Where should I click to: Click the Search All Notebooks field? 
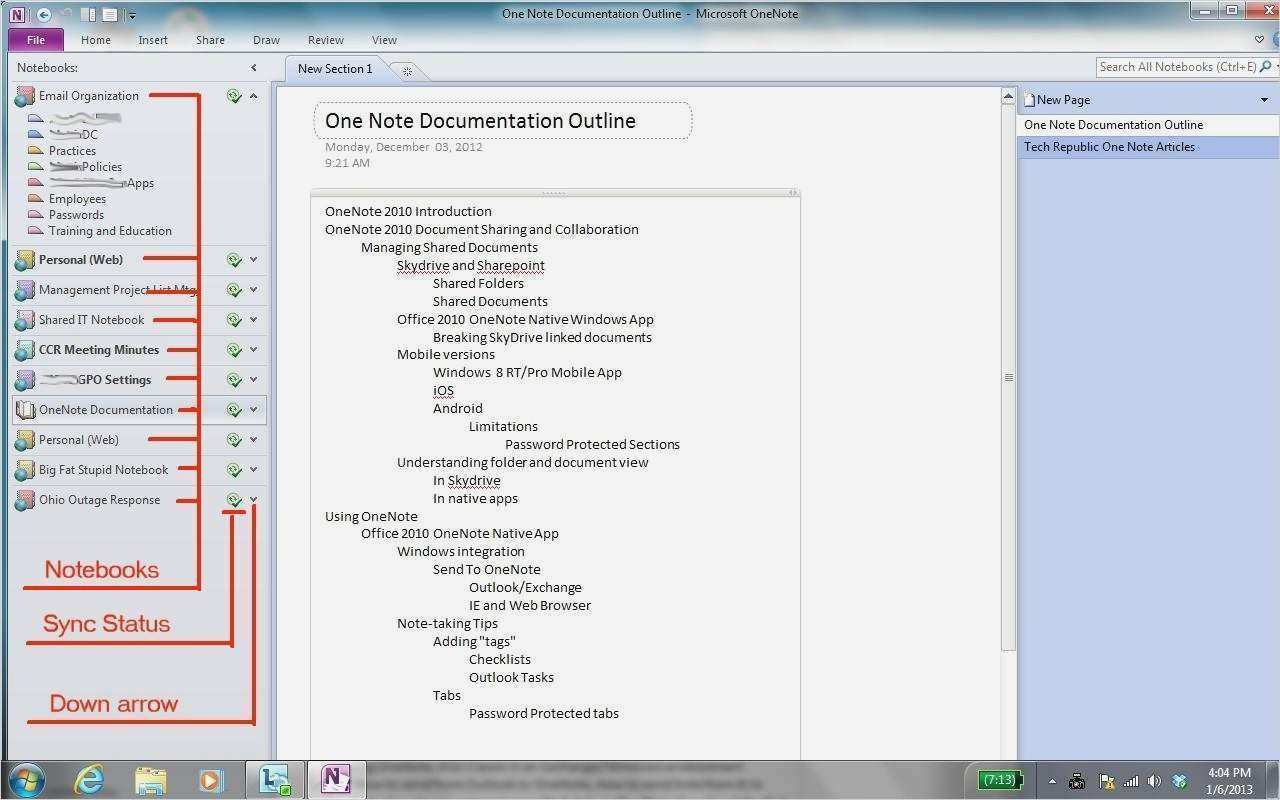click(x=1177, y=67)
